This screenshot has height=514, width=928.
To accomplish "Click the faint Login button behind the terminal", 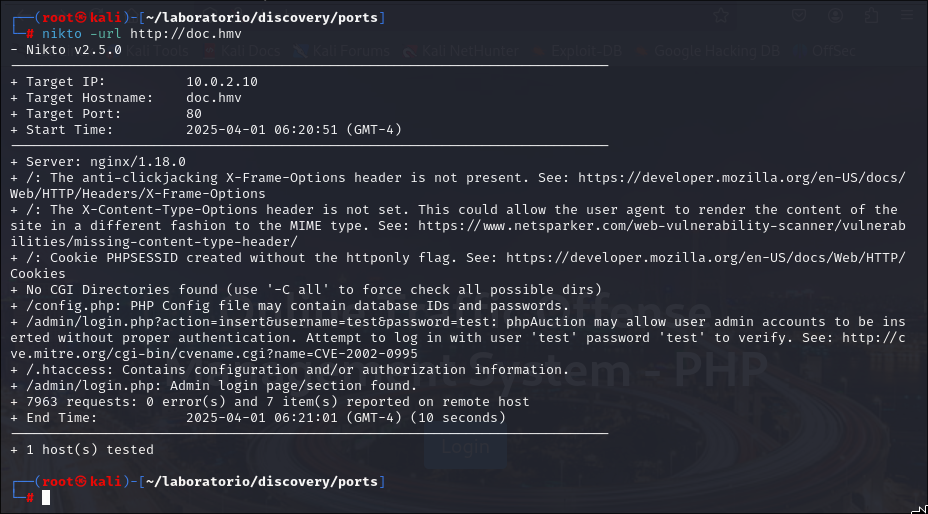I will (466, 446).
